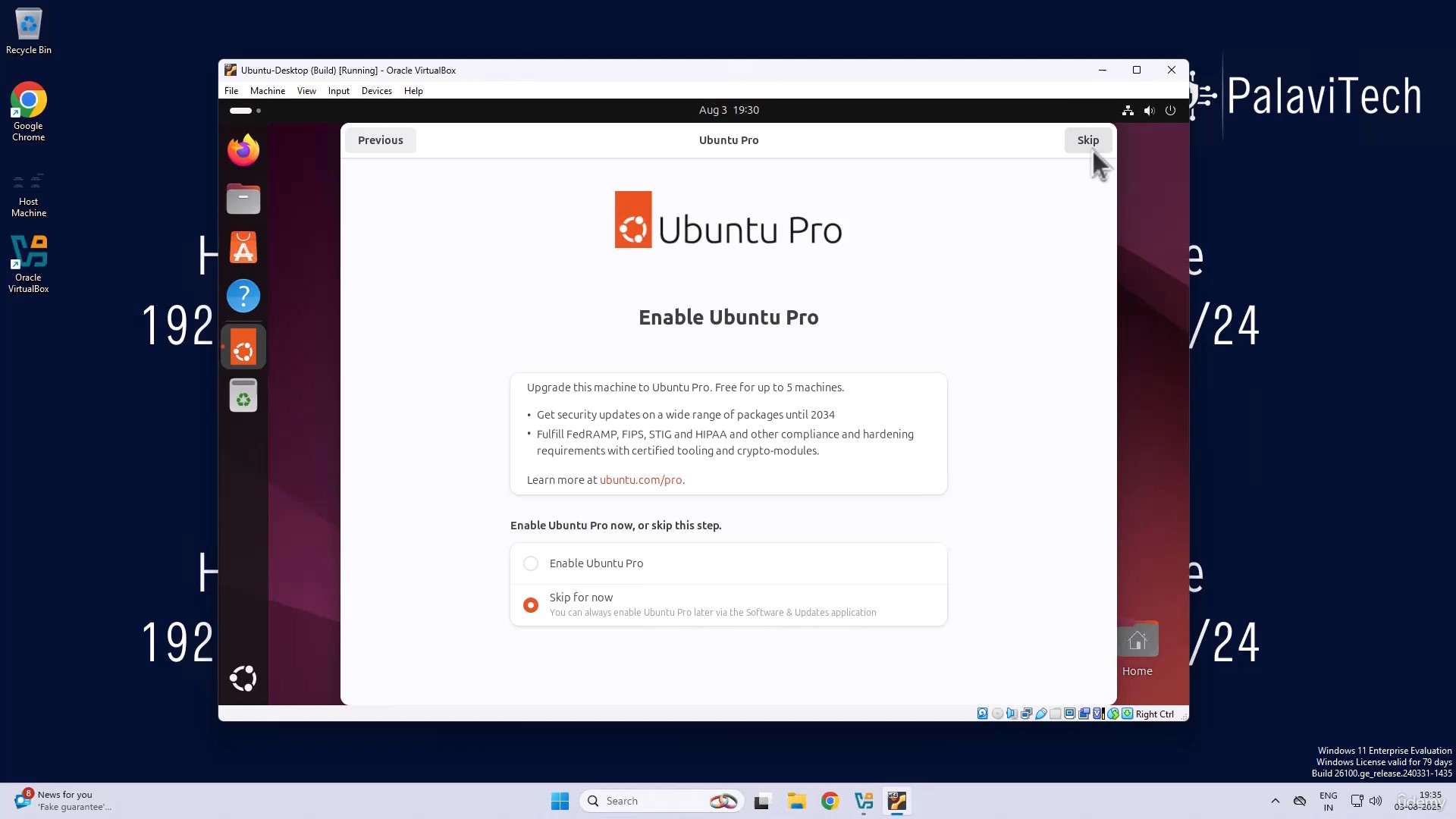Select the Ubuntu welcome app in dock
Viewport: 1456px width, 819px height.
[243, 347]
